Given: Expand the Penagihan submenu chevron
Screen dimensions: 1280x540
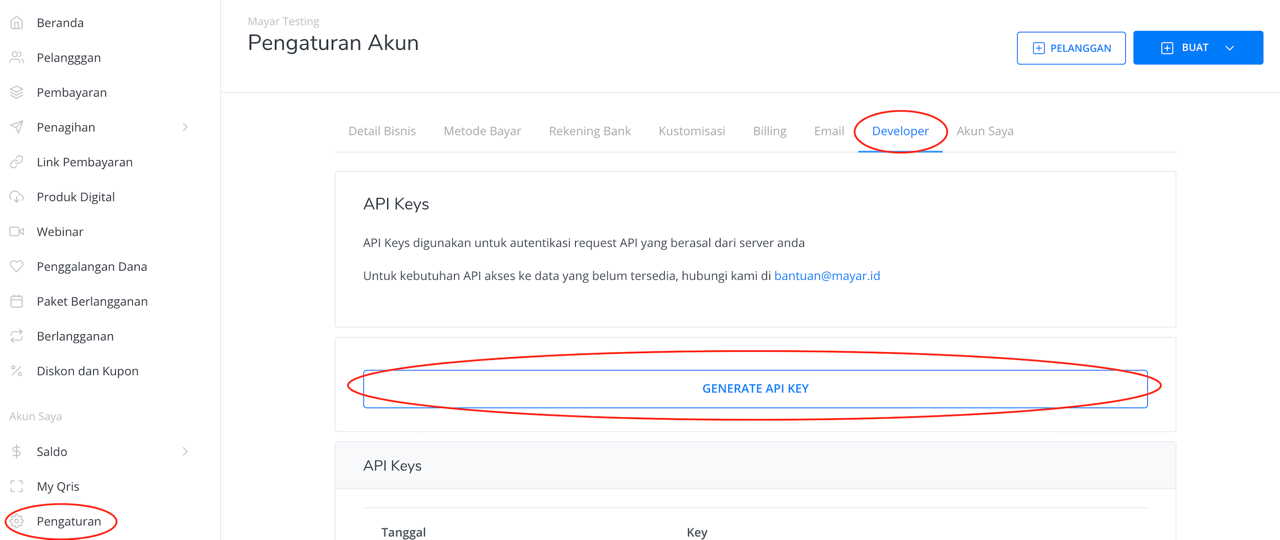Looking at the screenshot, I should tap(185, 127).
